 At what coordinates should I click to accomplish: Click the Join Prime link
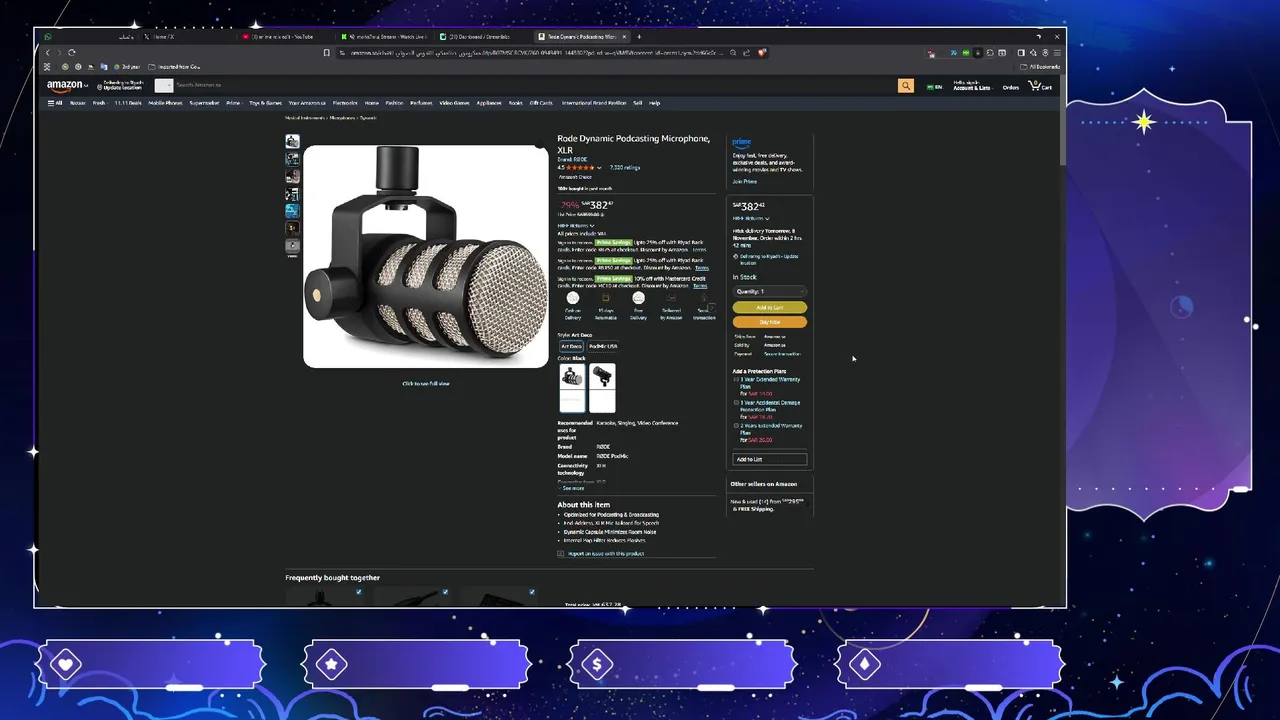[744, 182]
